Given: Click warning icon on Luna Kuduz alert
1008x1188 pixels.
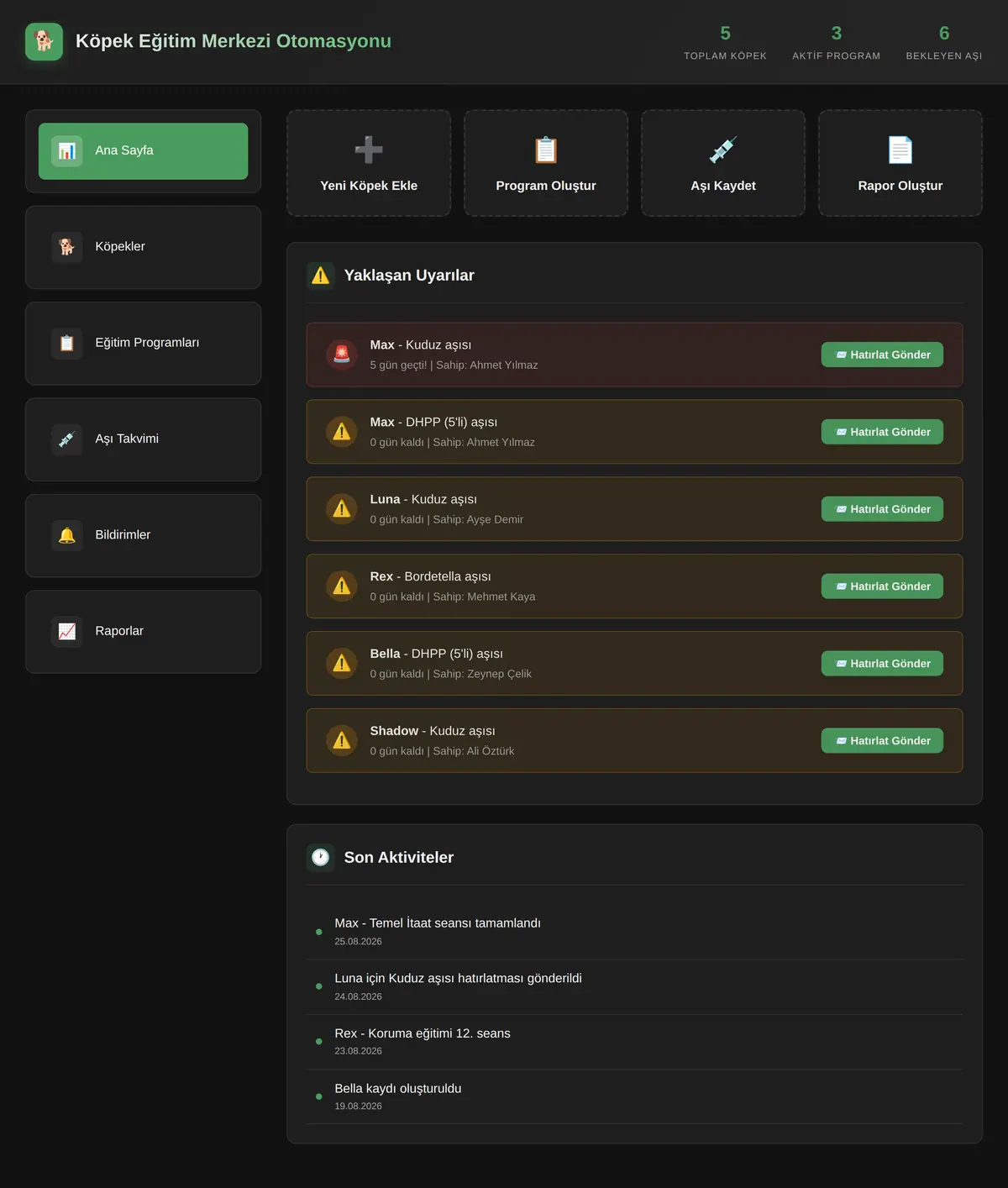Looking at the screenshot, I should click(x=342, y=509).
